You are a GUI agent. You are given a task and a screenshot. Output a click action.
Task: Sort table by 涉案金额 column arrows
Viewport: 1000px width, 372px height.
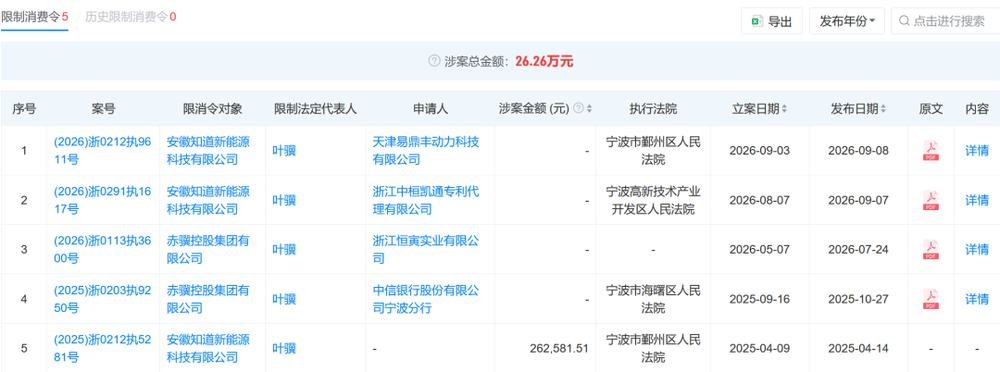tap(589, 109)
